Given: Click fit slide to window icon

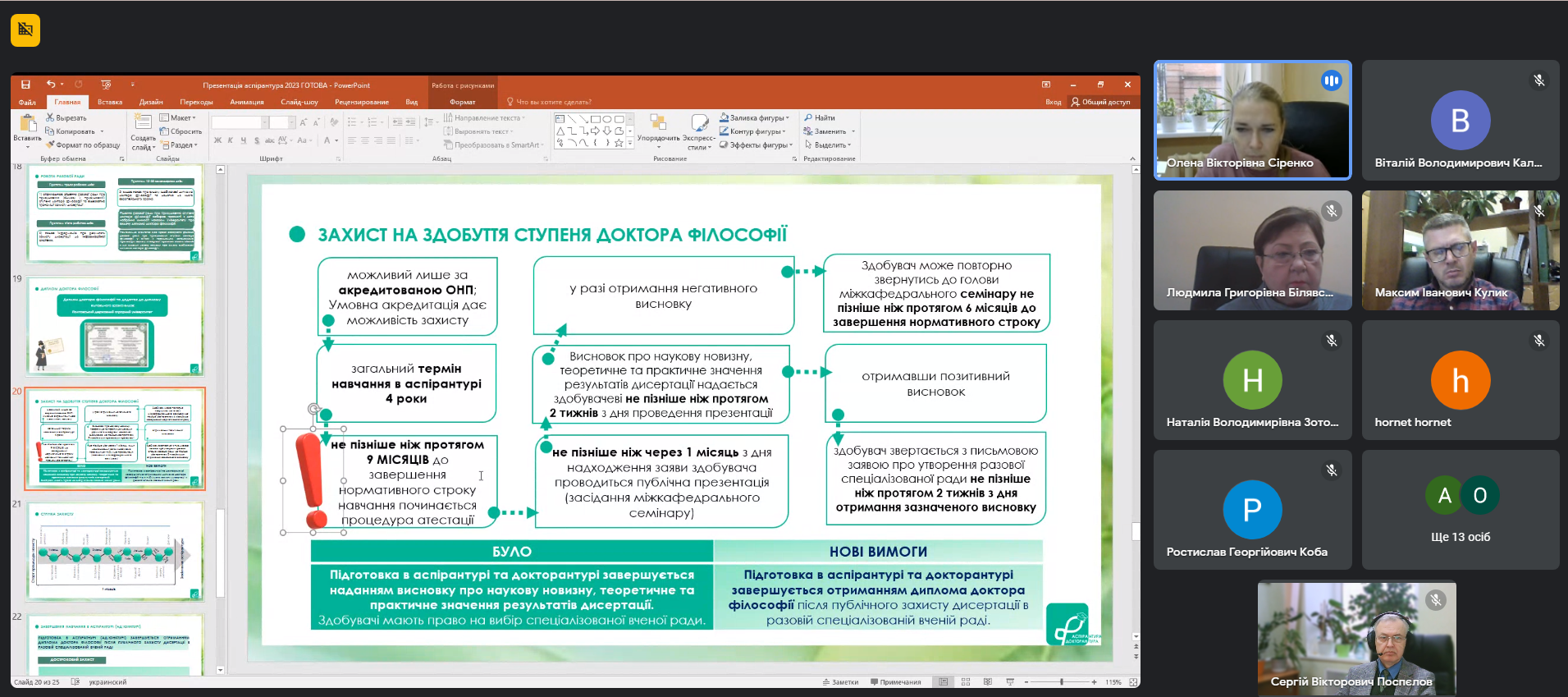Looking at the screenshot, I should pyautogui.click(x=1133, y=682).
